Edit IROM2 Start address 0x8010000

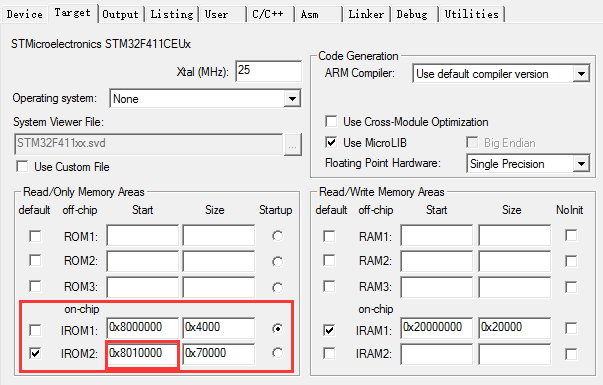143,354
